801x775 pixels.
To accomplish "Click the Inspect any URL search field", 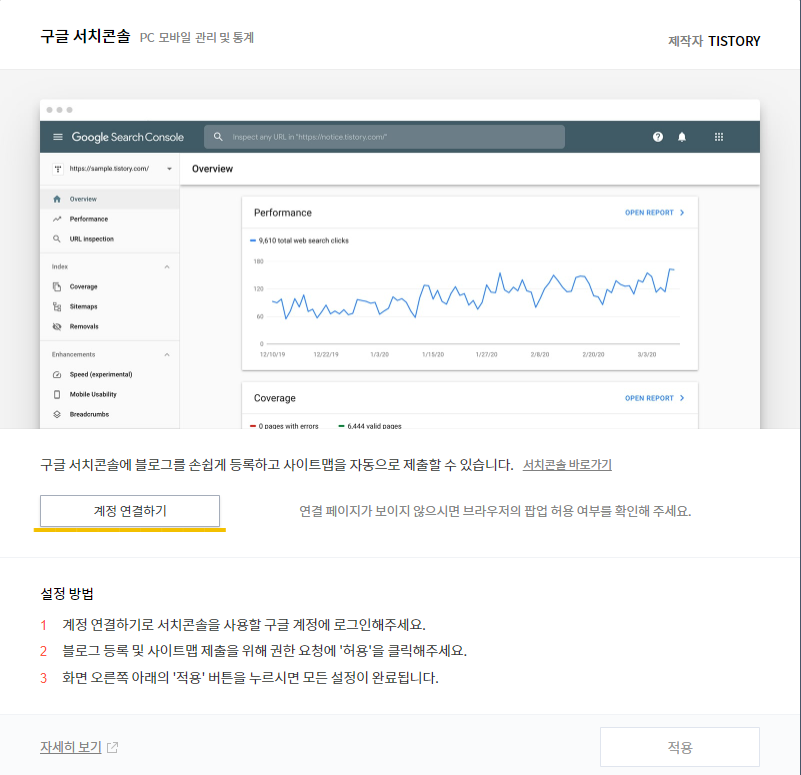I will tap(384, 137).
